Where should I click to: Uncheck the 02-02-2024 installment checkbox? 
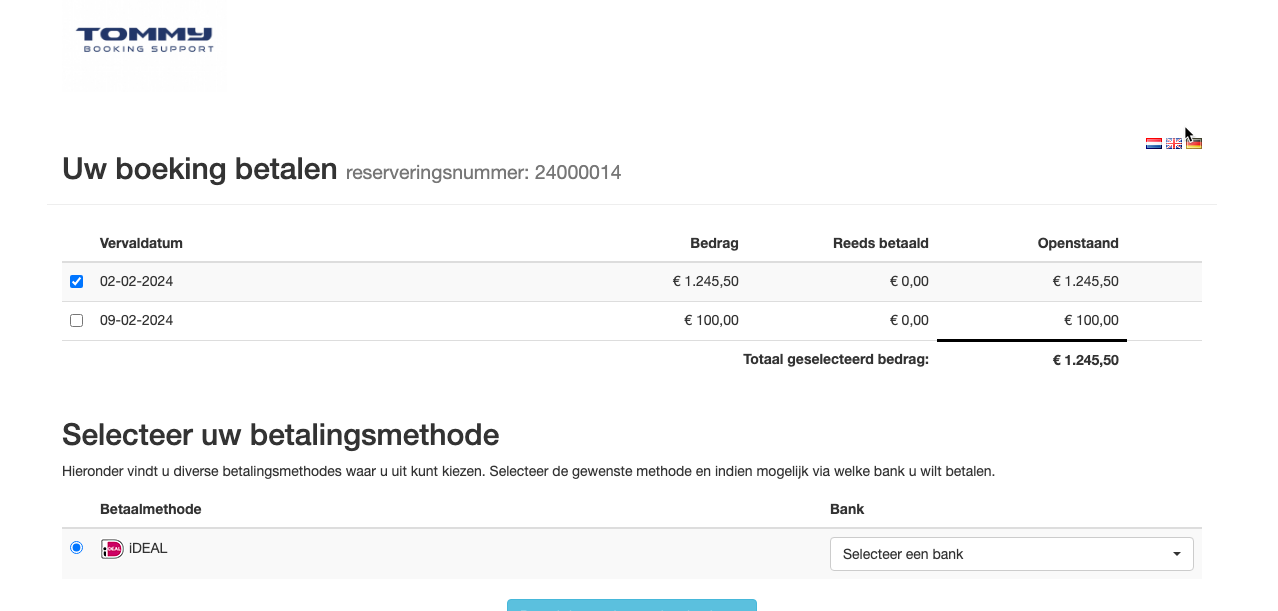click(76, 282)
